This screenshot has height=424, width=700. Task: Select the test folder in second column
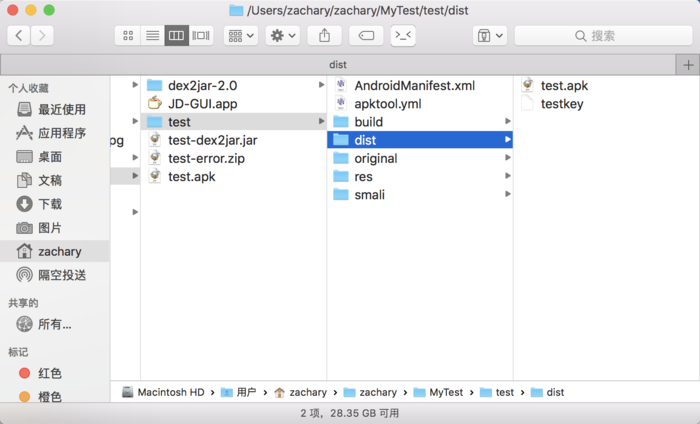pyautogui.click(x=233, y=122)
